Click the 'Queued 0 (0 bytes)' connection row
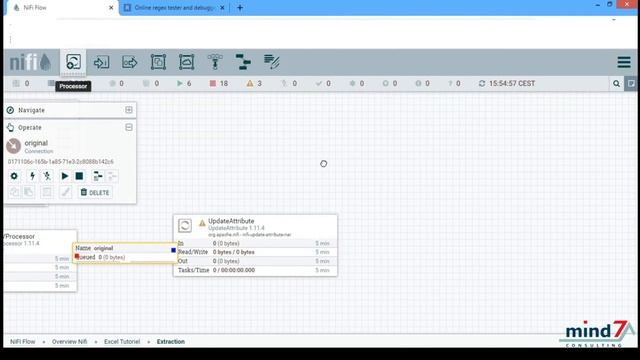Viewport: 640px width, 360px height. coord(124,258)
